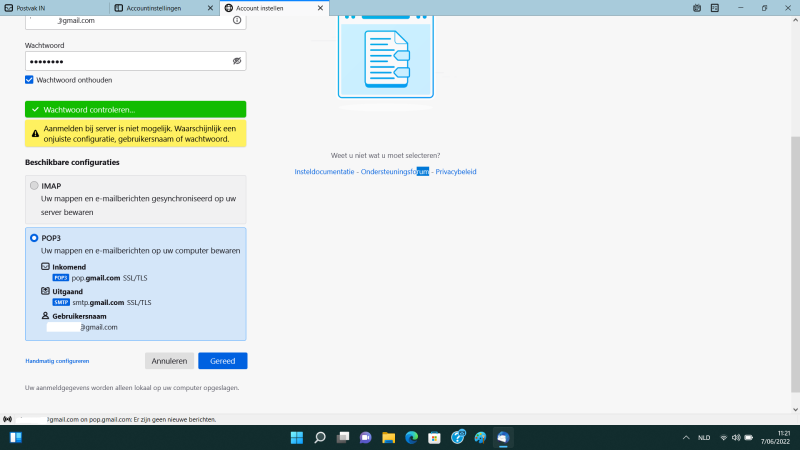Open taskbar Search magnifier

tap(320, 438)
